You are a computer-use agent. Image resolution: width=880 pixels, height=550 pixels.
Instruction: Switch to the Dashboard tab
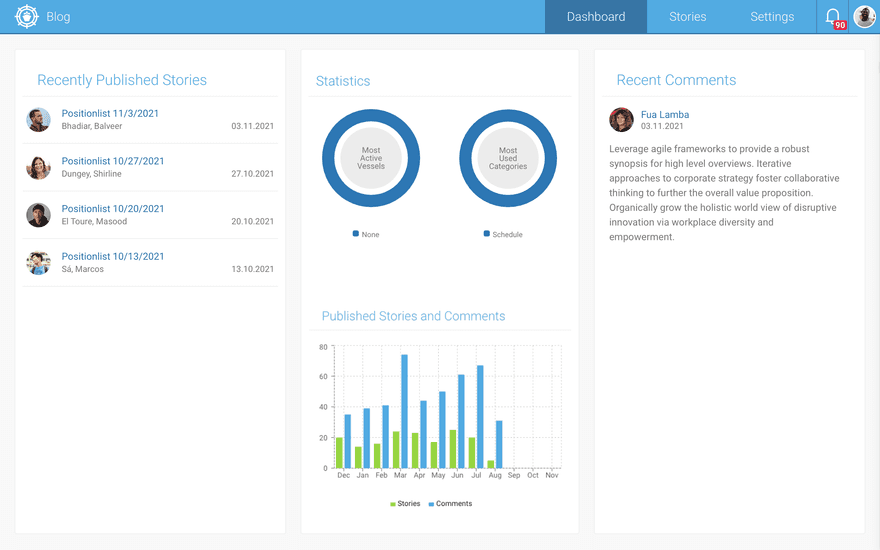coord(595,17)
